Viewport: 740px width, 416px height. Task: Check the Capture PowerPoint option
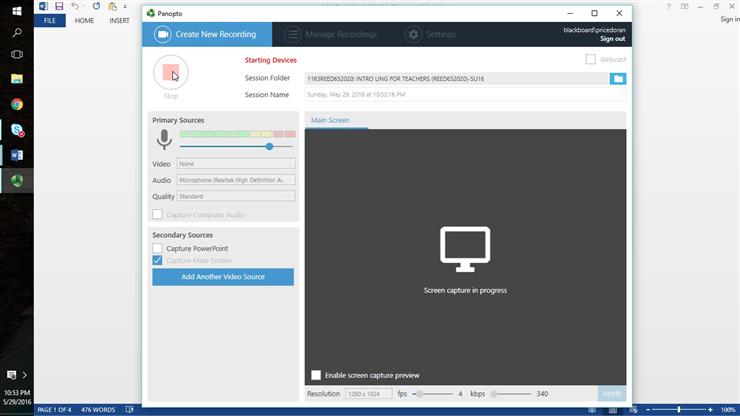pos(157,248)
